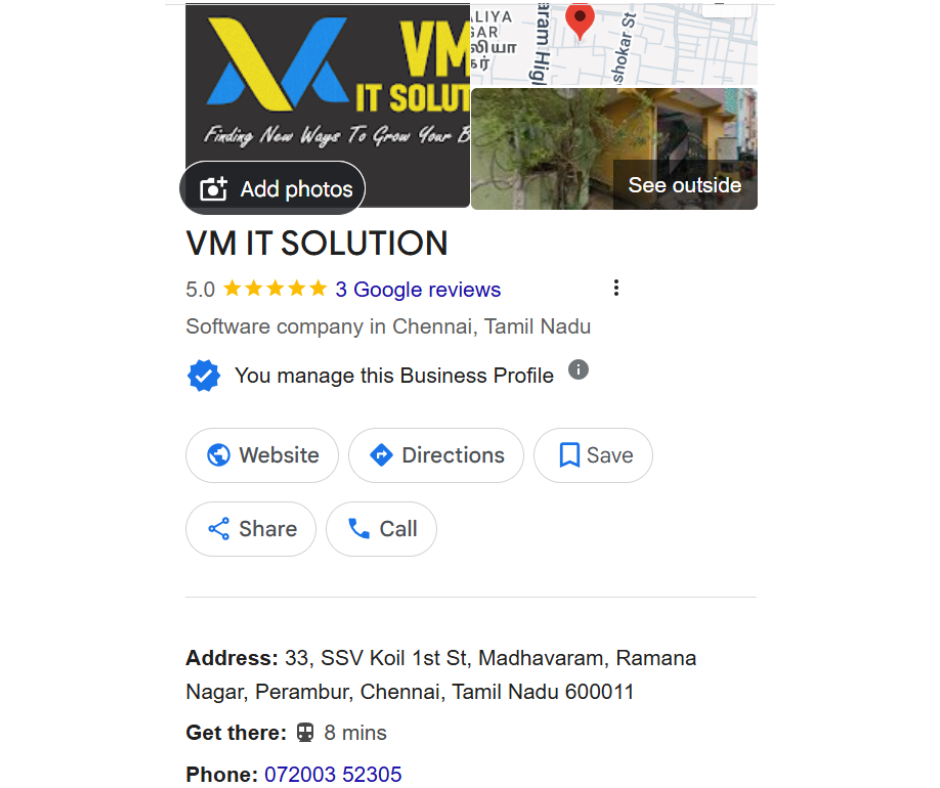
Task: Click the five-star rating display
Action: pos(275,289)
